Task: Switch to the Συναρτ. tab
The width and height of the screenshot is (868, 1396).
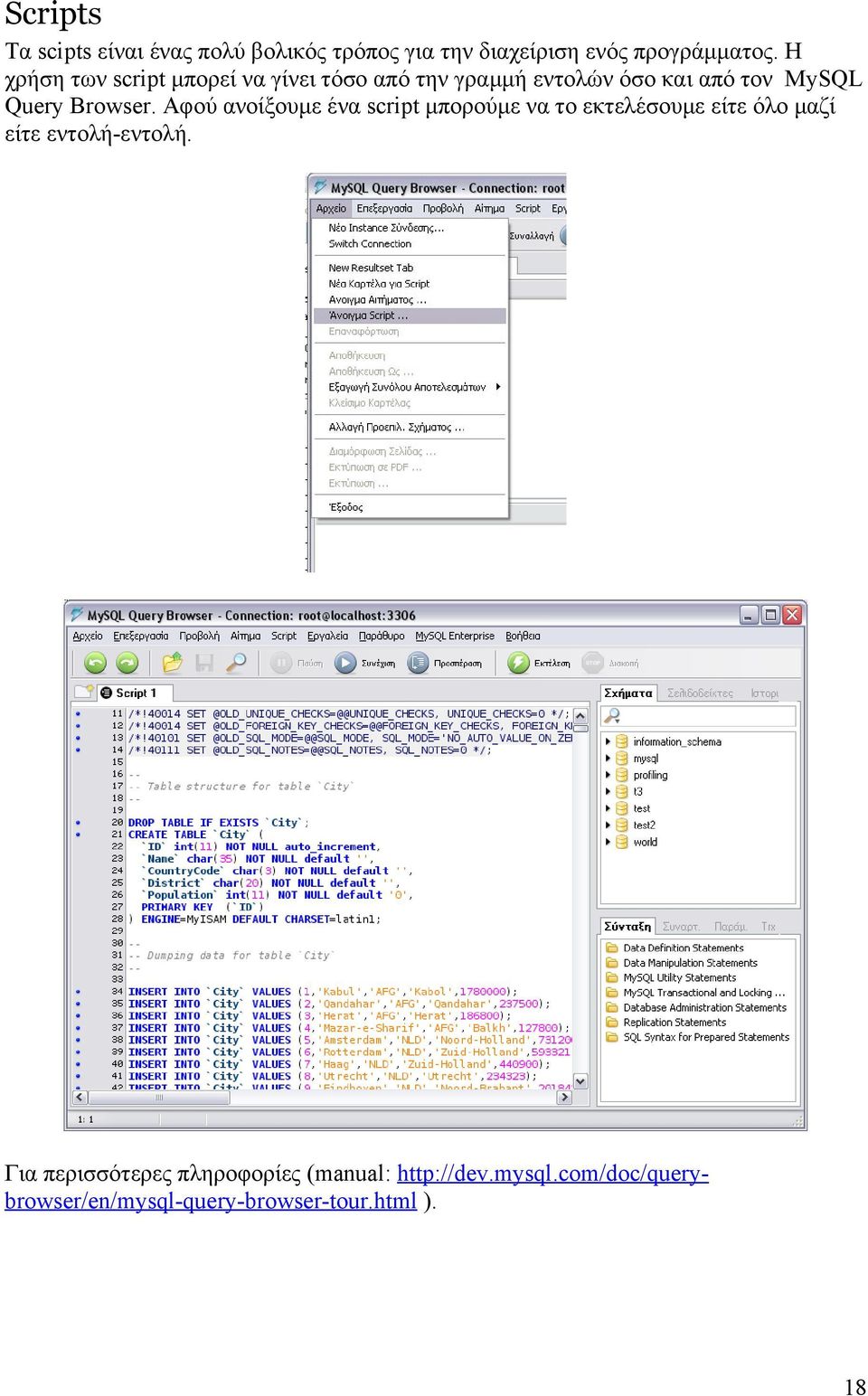Action: point(681,927)
